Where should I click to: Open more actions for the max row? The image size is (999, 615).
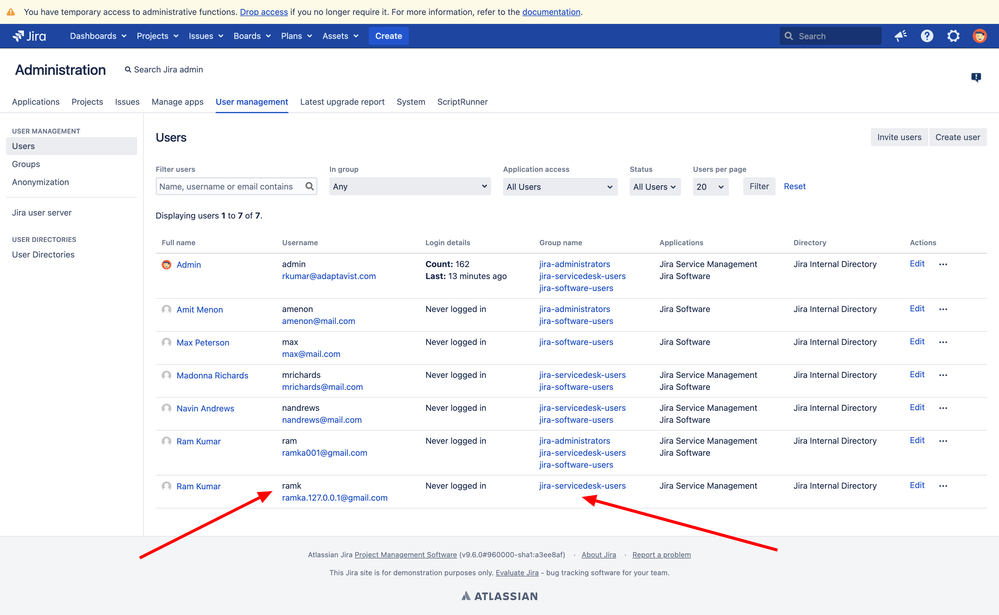click(x=943, y=342)
